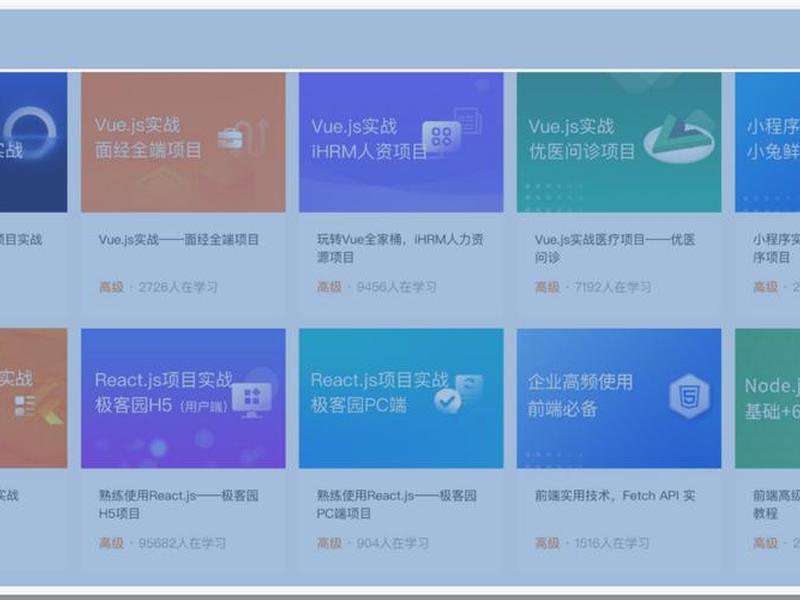Click 高级 tag on the 前端高级 教程 card
Screen dimensions: 800x600
[x=765, y=543]
